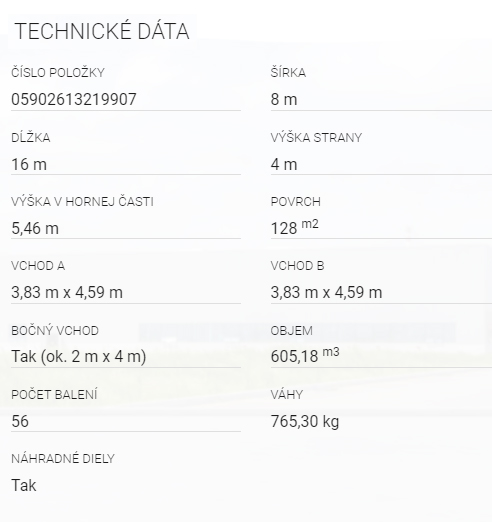The height and width of the screenshot is (522, 492).
Task: Click the TECHNICKÉ DÁTA heading
Action: [x=102, y=31]
